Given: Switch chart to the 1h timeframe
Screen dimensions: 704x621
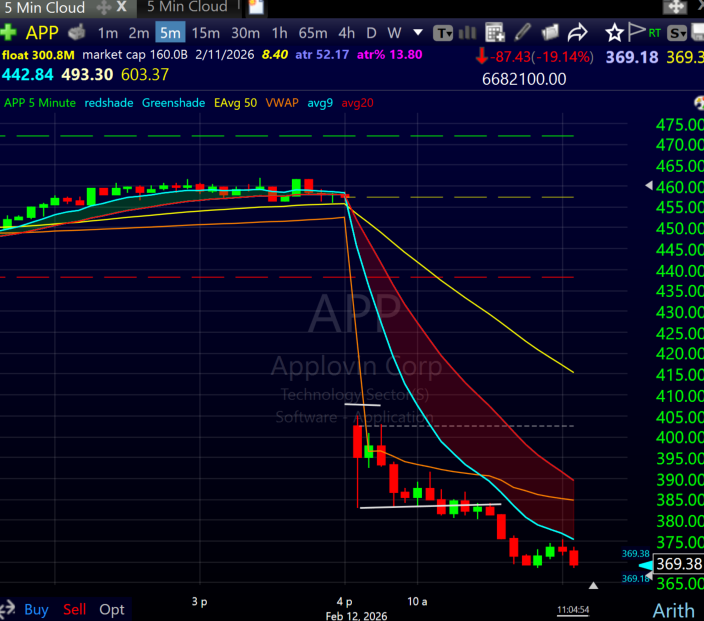Looking at the screenshot, I should 279,33.
